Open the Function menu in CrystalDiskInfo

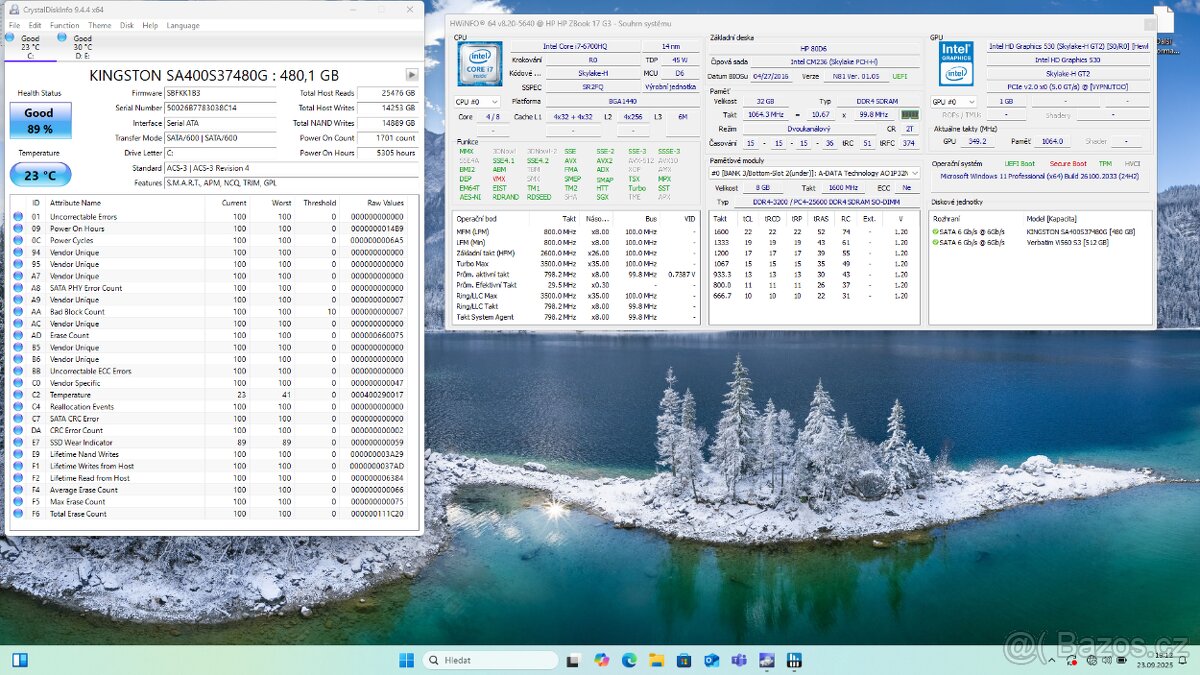coord(64,25)
